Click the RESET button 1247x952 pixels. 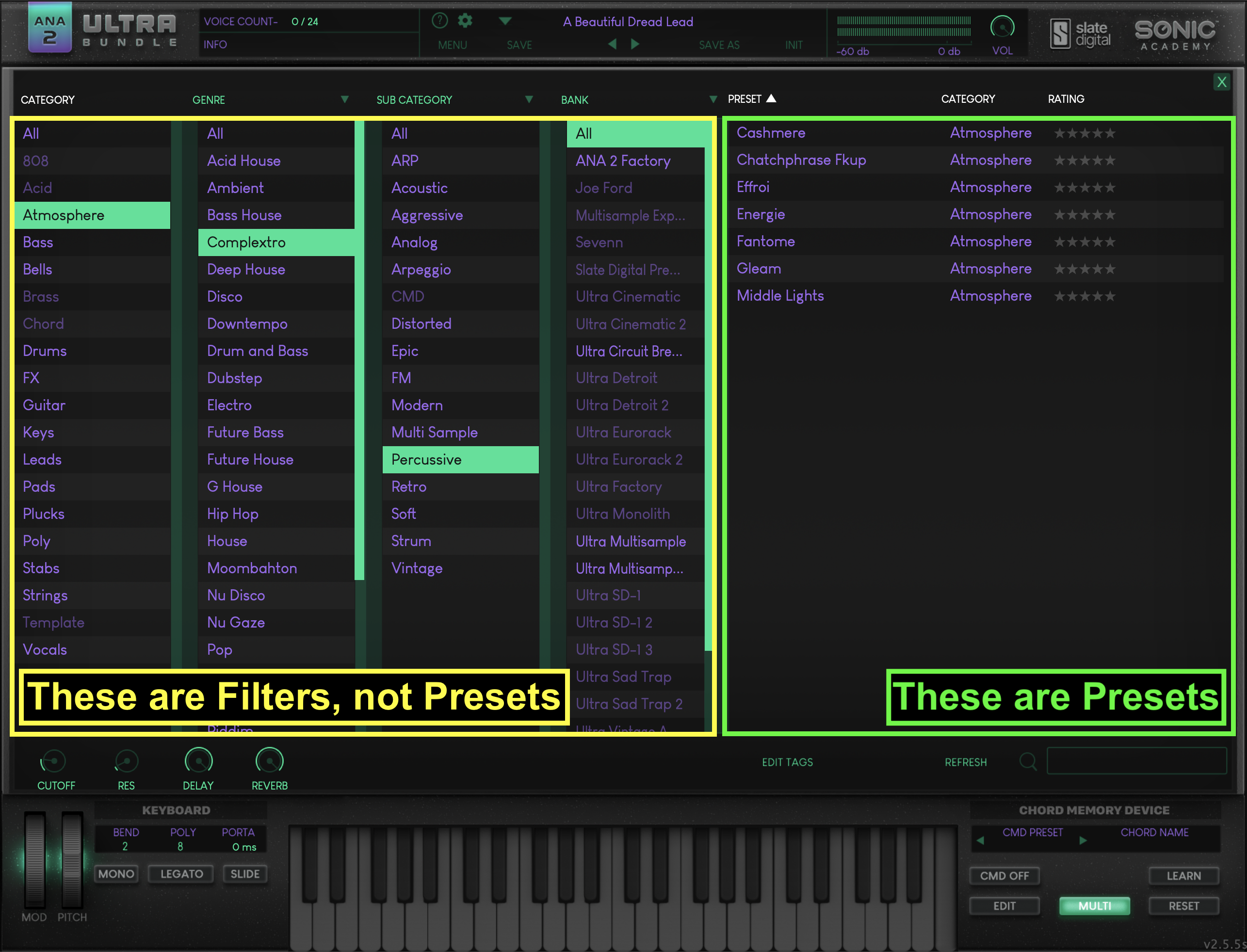1183,905
